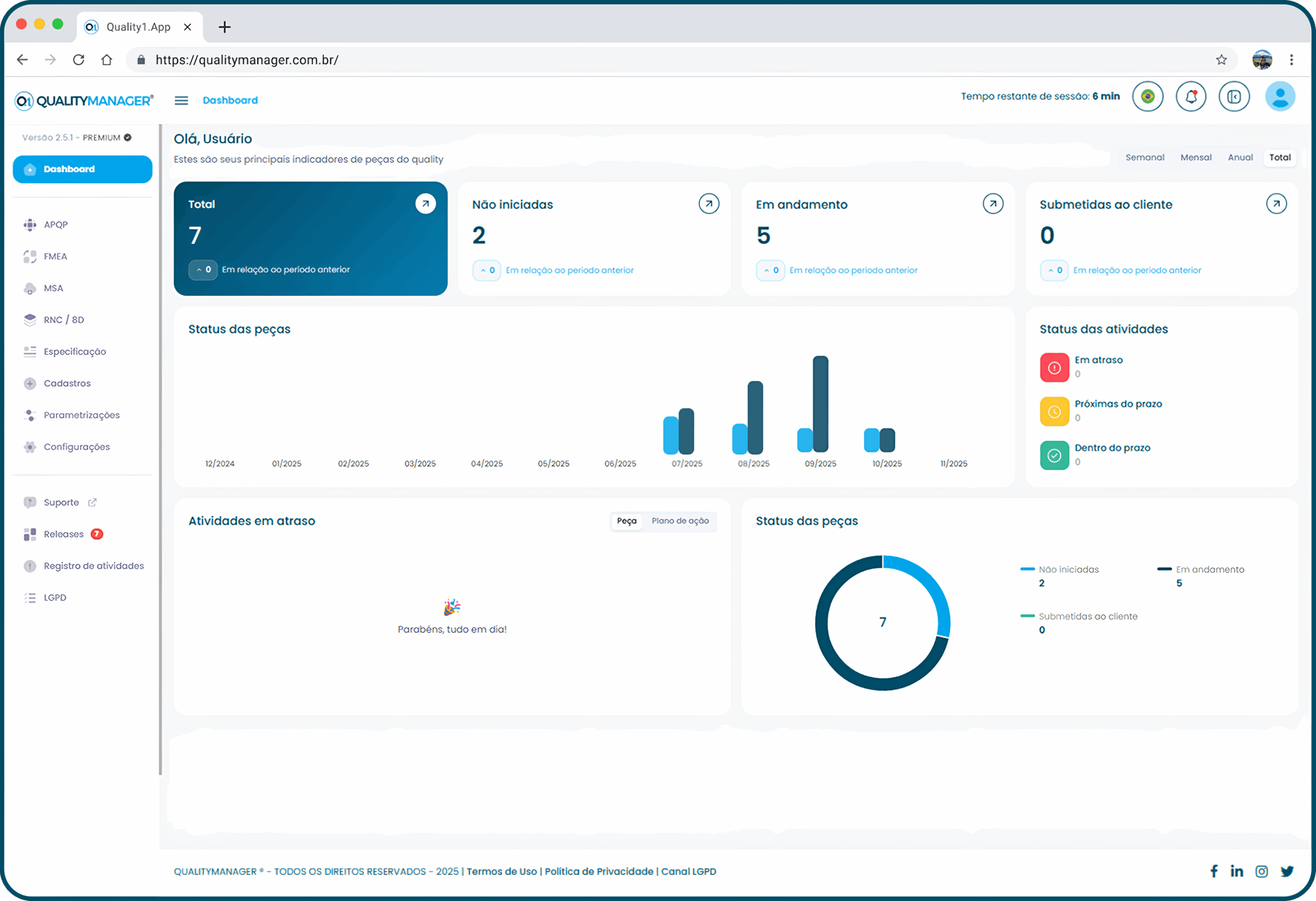Open Total card arrow icon
This screenshot has width=1316, height=901.
pos(425,204)
